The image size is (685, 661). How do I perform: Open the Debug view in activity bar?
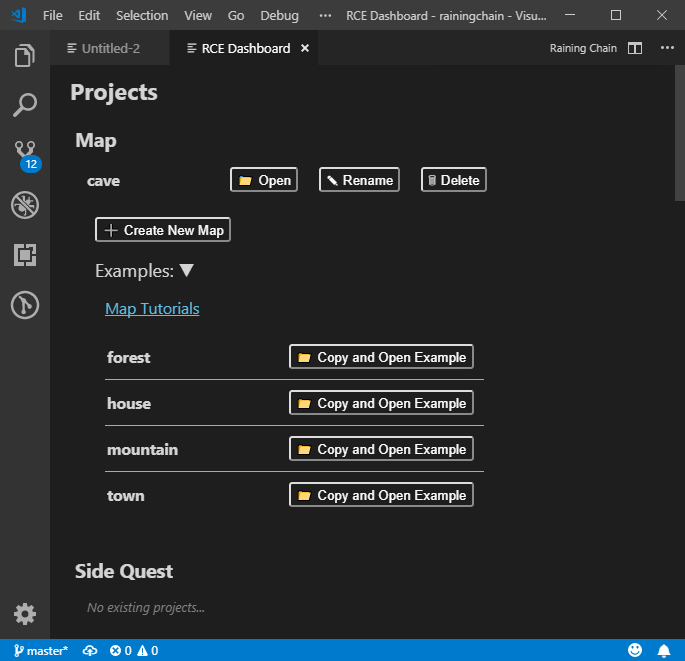click(x=25, y=205)
